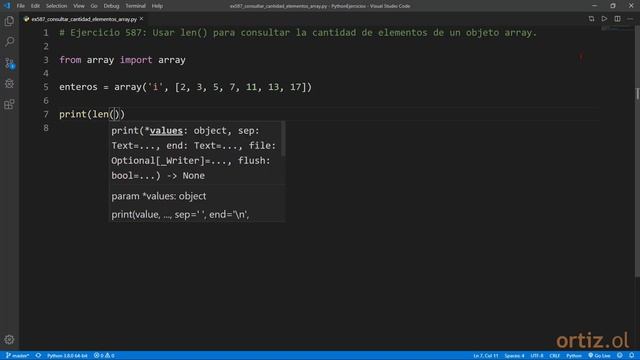Open the File menu

click(21, 6)
